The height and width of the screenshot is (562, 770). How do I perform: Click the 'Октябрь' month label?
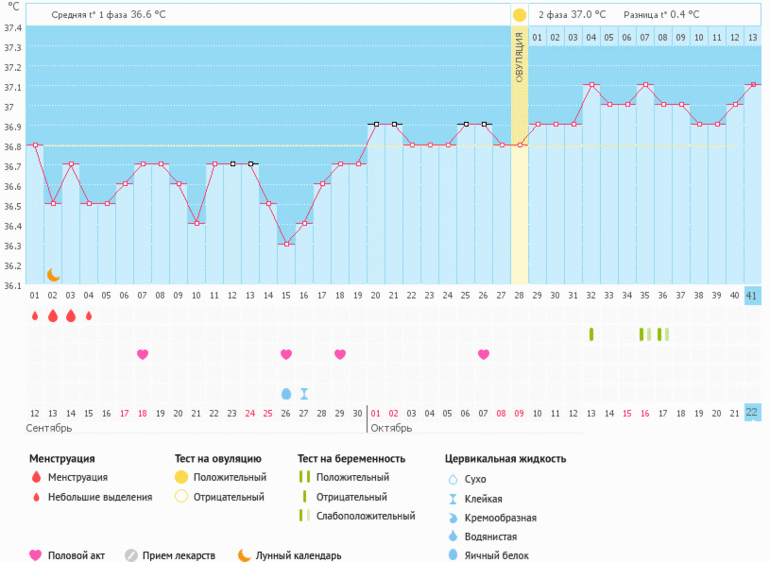(x=392, y=428)
